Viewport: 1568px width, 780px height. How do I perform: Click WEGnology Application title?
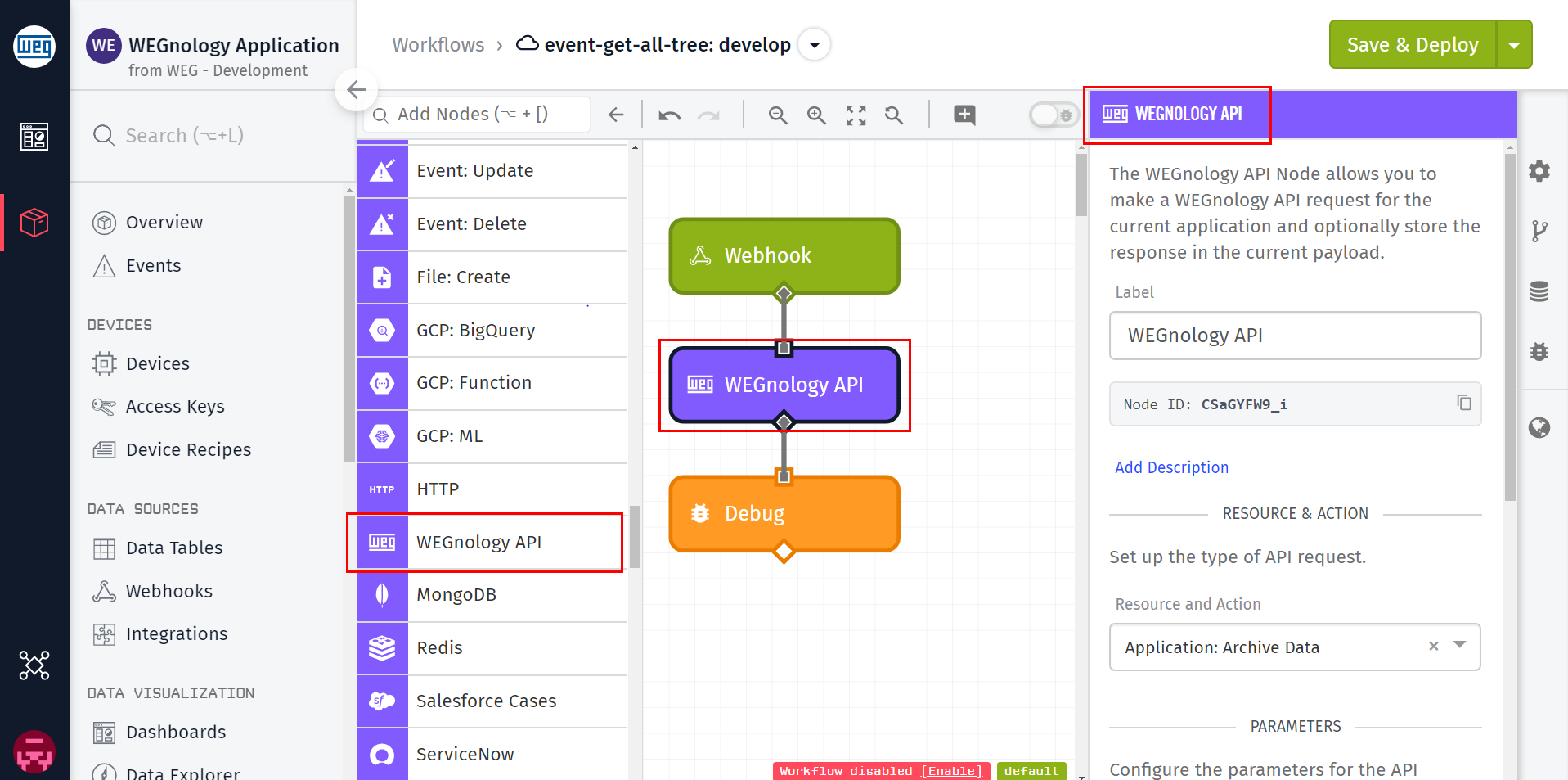(x=233, y=45)
